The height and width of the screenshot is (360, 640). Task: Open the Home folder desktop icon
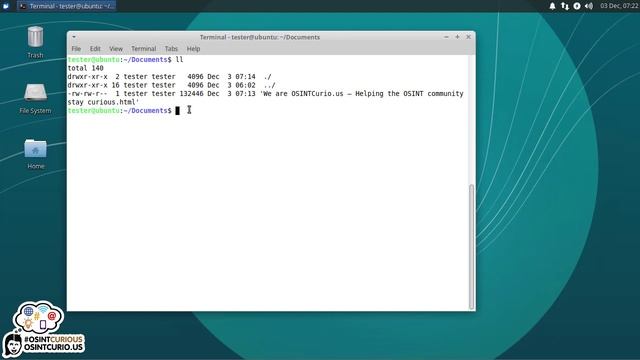pos(36,154)
